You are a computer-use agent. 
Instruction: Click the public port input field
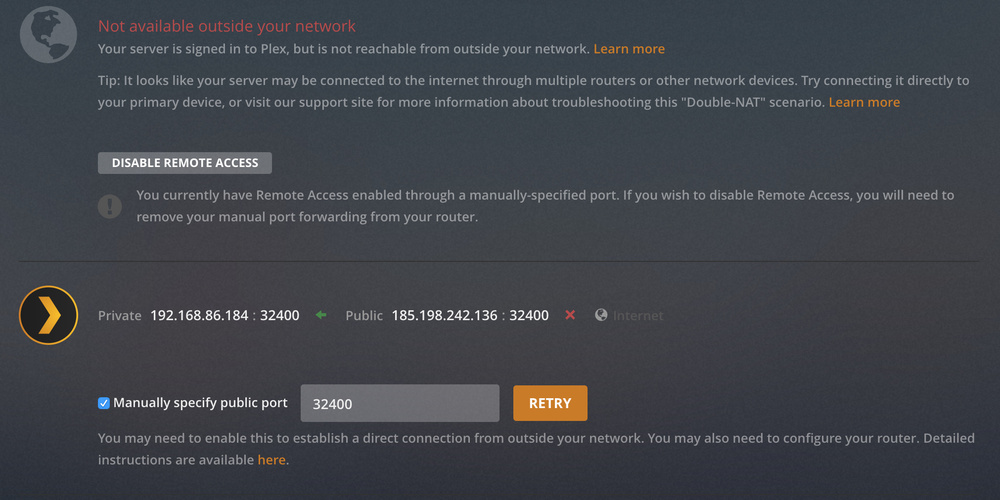tap(400, 403)
